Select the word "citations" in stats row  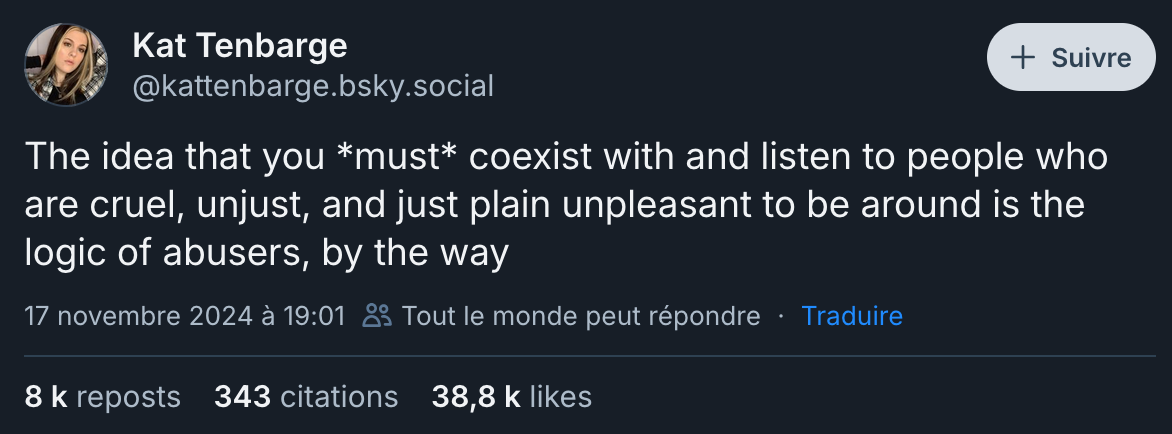[x=339, y=397]
